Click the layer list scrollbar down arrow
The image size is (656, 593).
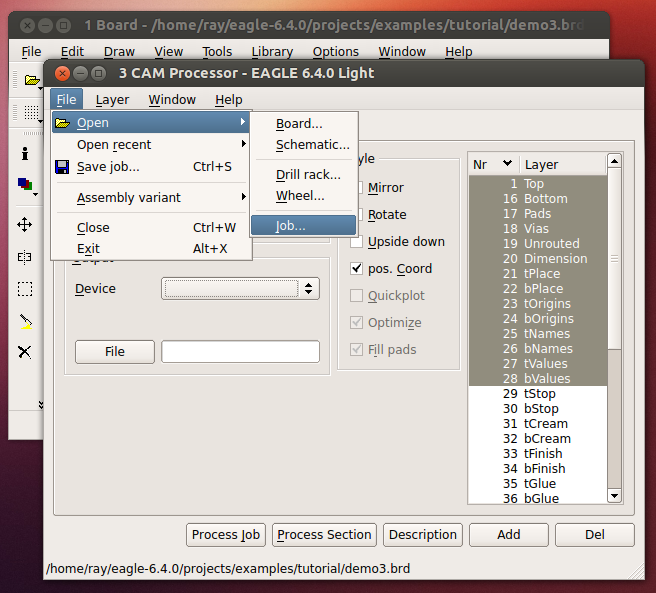click(614, 496)
